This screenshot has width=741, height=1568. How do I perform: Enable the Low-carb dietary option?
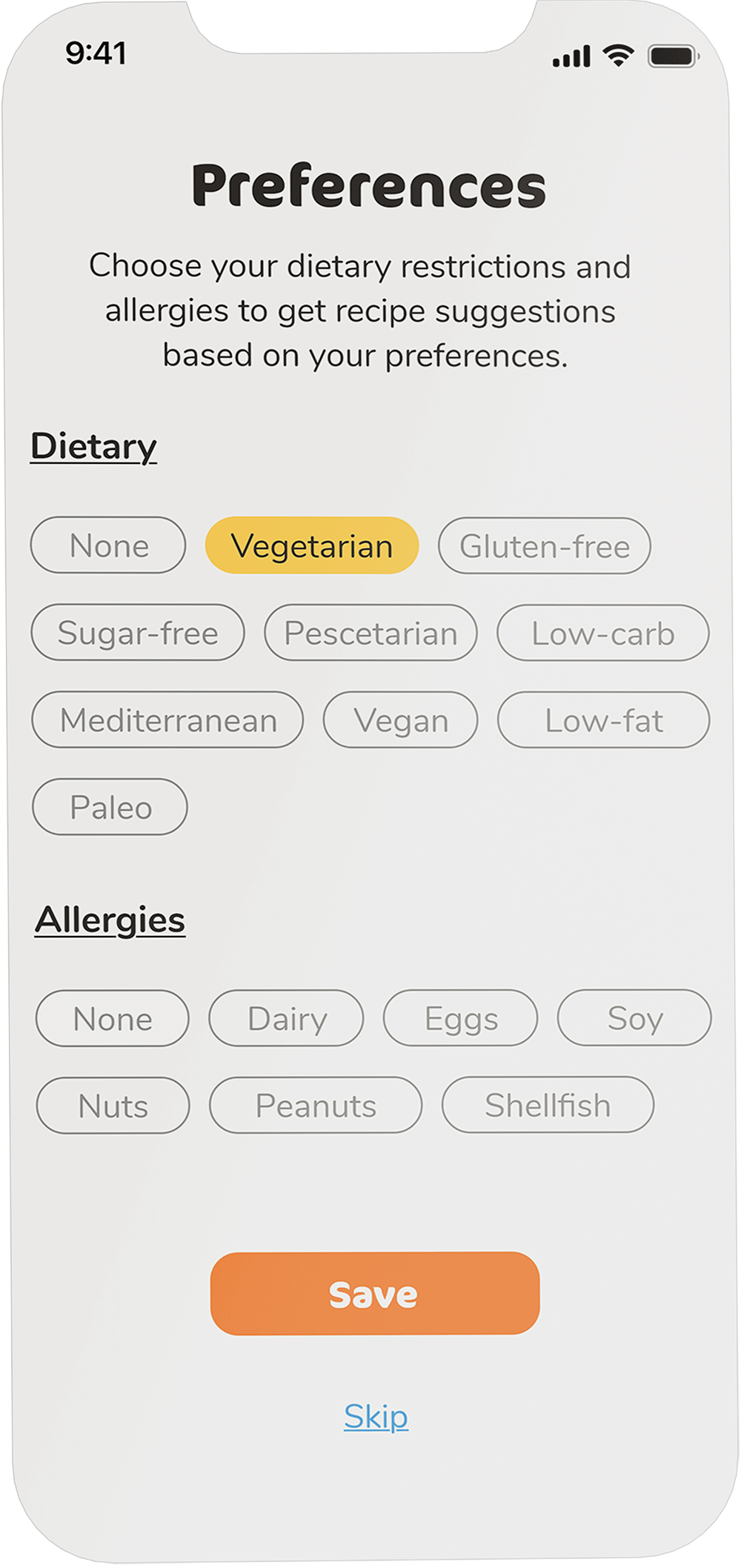[603, 633]
